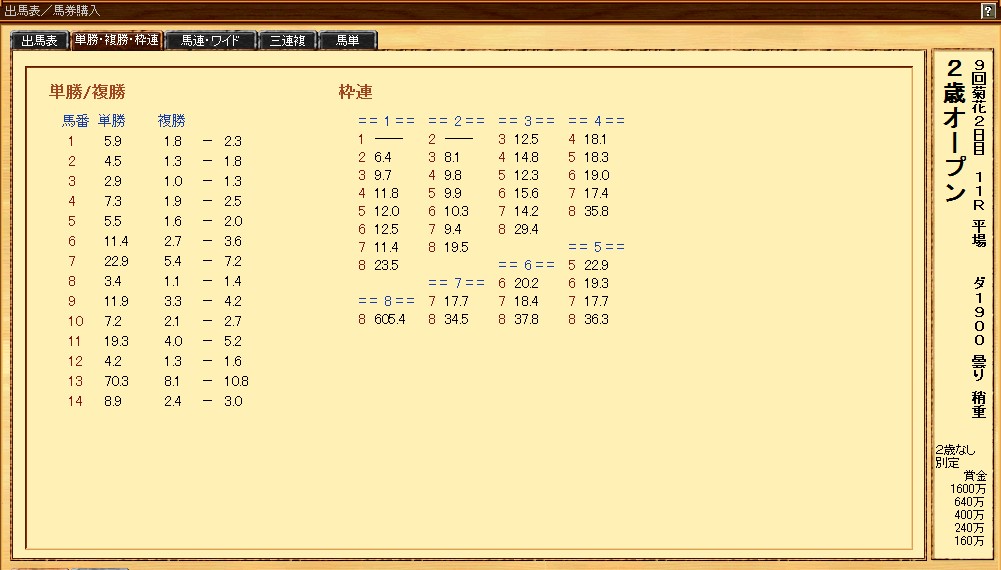Click the 馬番 column header
This screenshot has height=570, width=1001.
[x=75, y=121]
